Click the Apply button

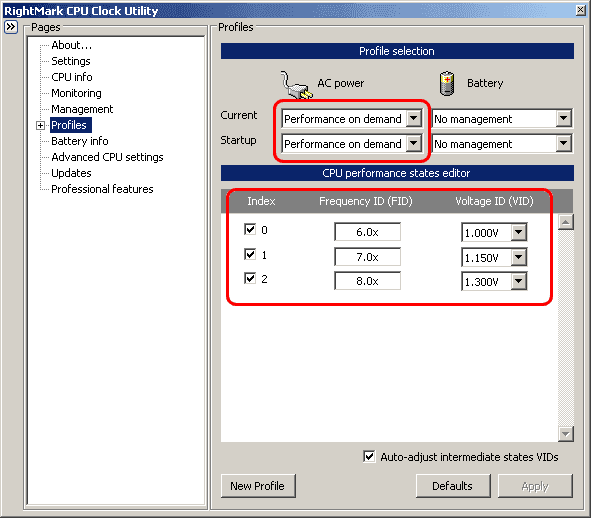point(535,486)
